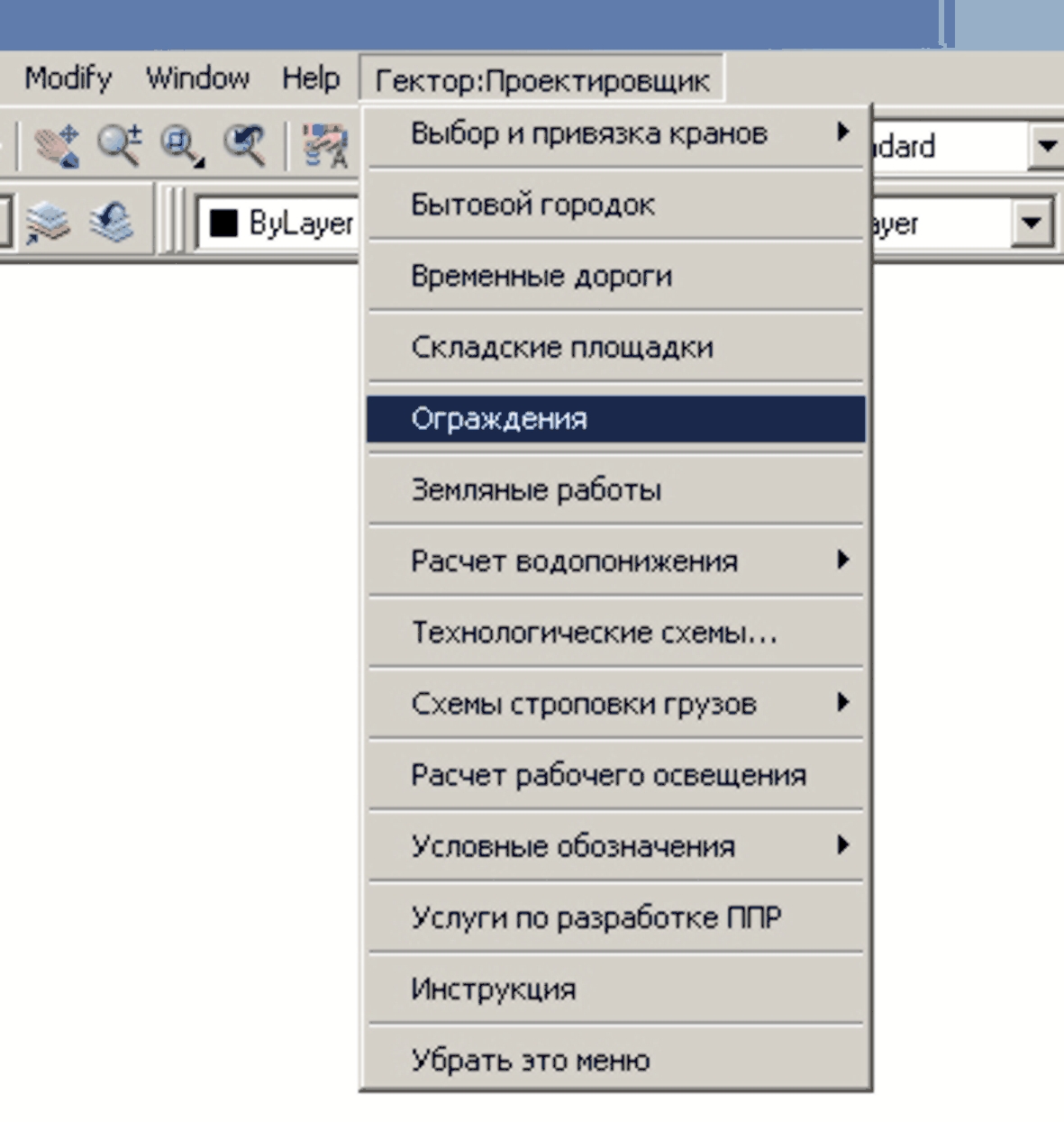
Task: Click Услуги по разработке ППР
Action: 616,917
